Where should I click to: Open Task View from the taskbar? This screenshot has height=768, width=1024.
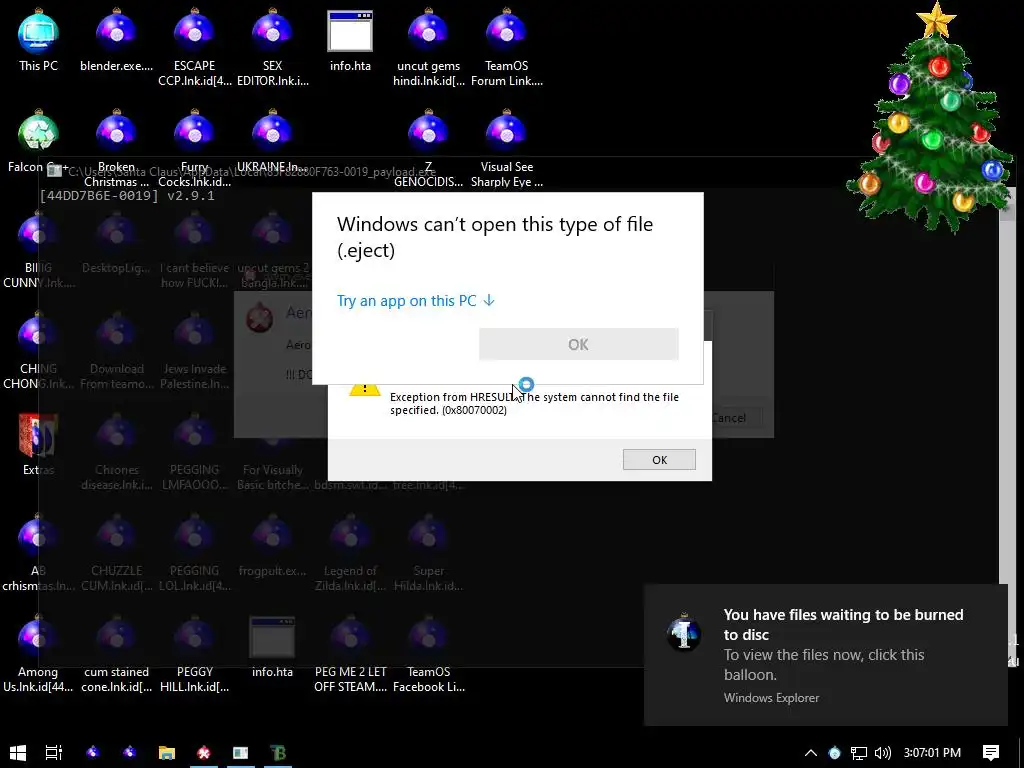[54, 752]
